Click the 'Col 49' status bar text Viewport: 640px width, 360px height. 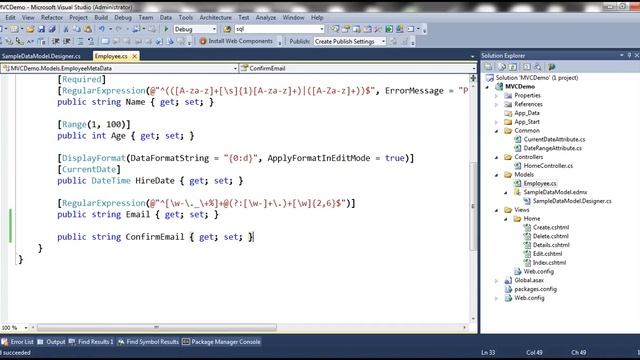[534, 352]
